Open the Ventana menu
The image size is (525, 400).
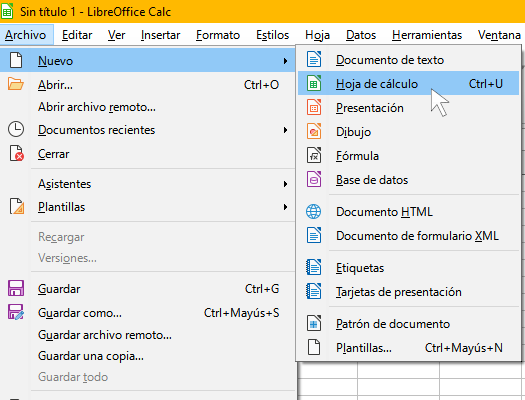pyautogui.click(x=499, y=35)
